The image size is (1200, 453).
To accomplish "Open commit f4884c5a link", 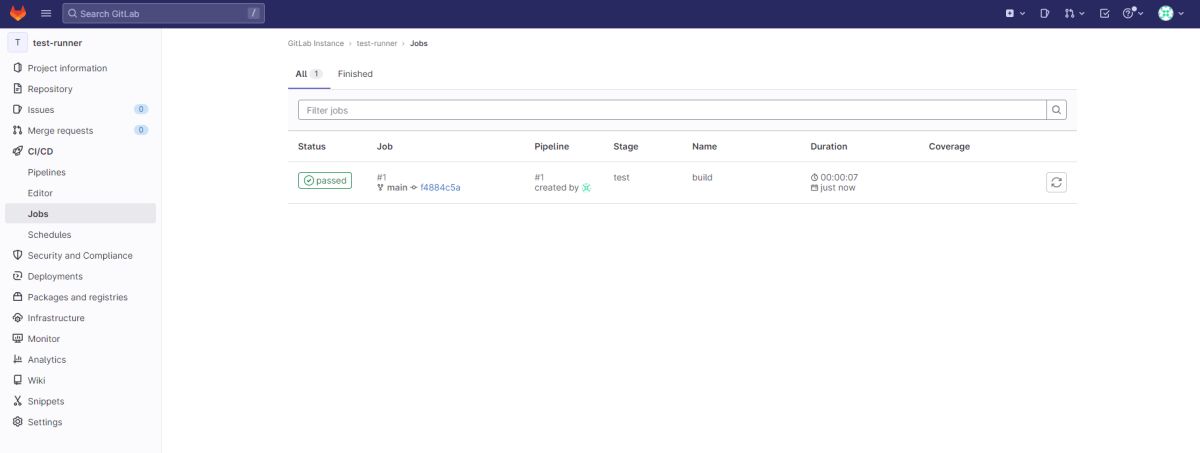I will click(440, 188).
